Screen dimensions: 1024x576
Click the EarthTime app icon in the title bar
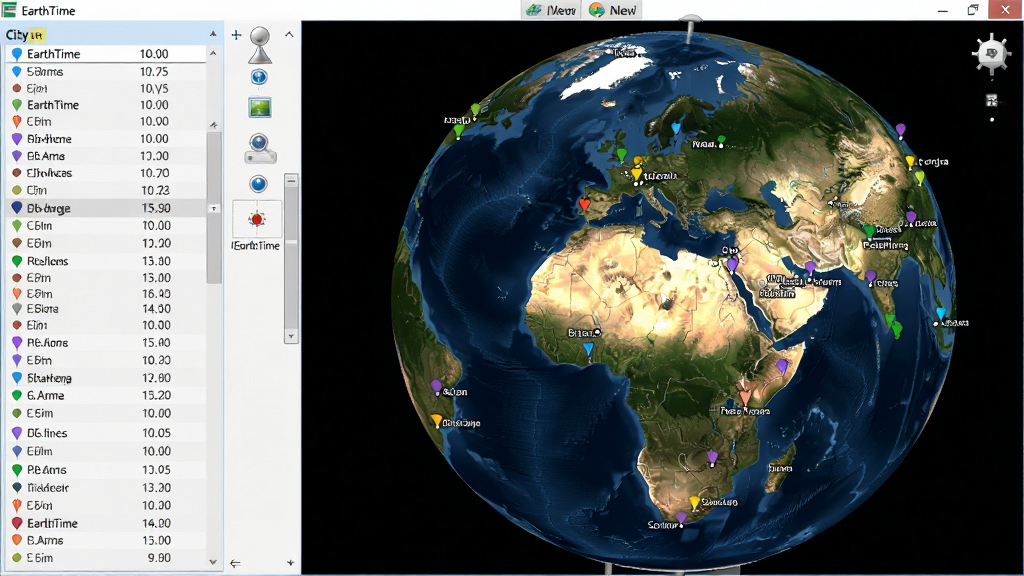pos(9,10)
